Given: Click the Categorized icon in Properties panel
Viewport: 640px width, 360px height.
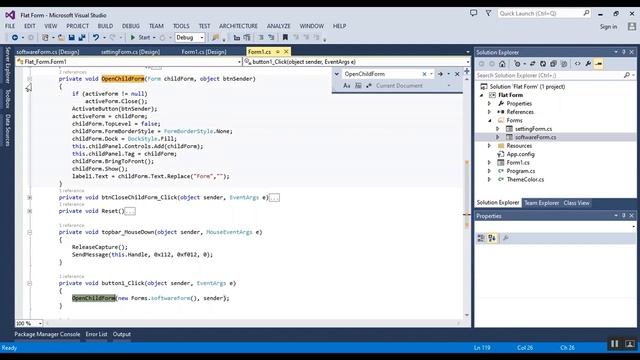Looking at the screenshot, I should [481, 238].
